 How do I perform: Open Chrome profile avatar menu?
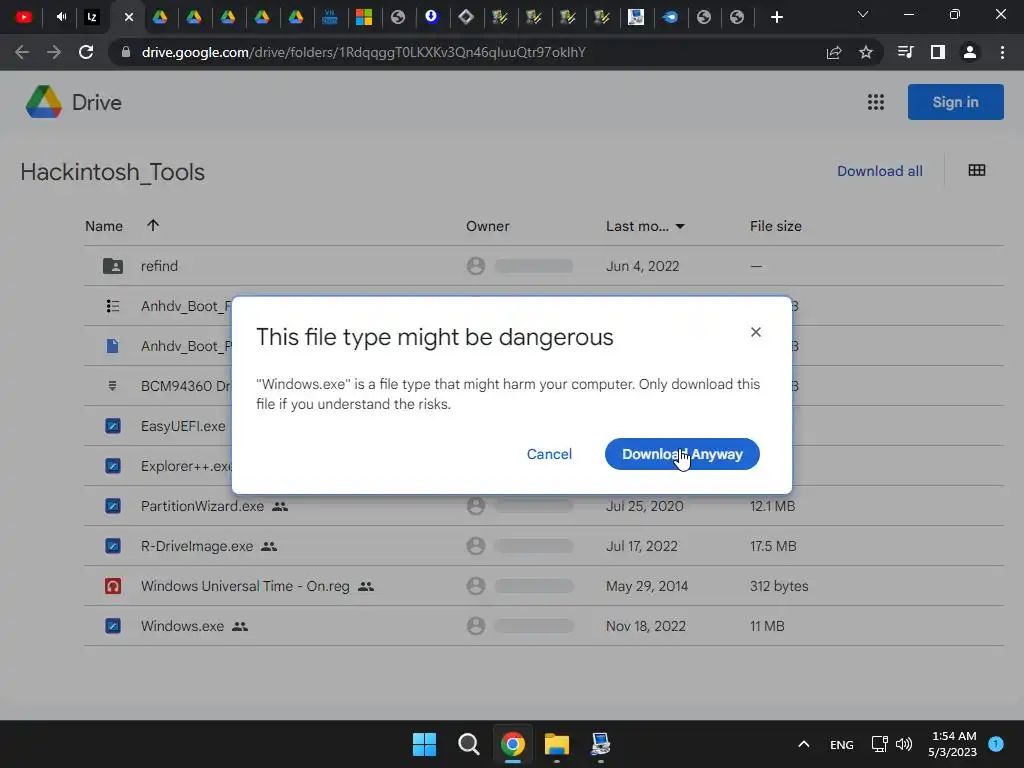(x=970, y=52)
